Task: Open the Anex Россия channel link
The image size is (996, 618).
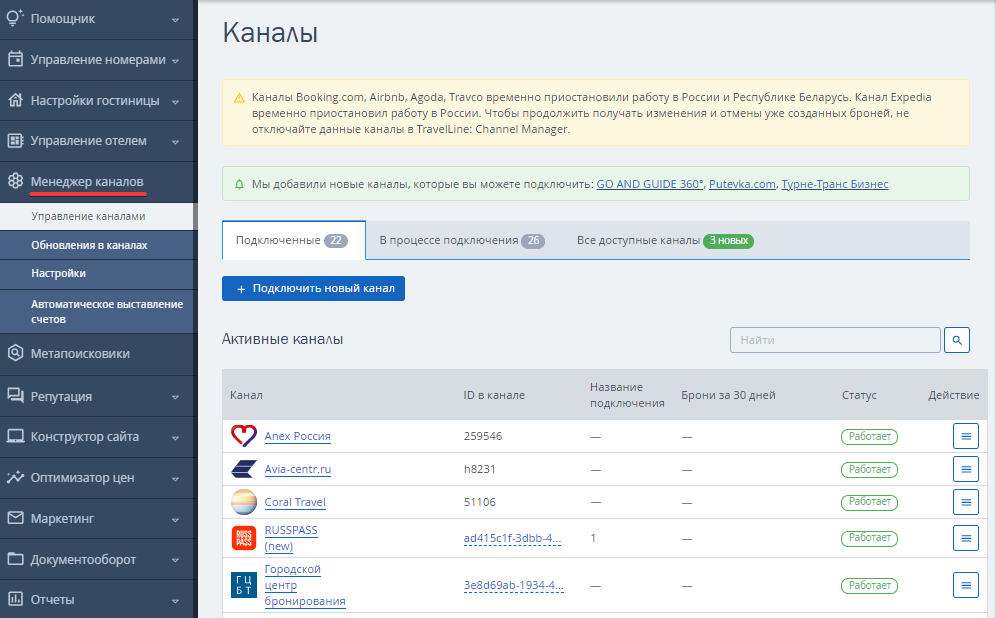Action: click(x=297, y=436)
